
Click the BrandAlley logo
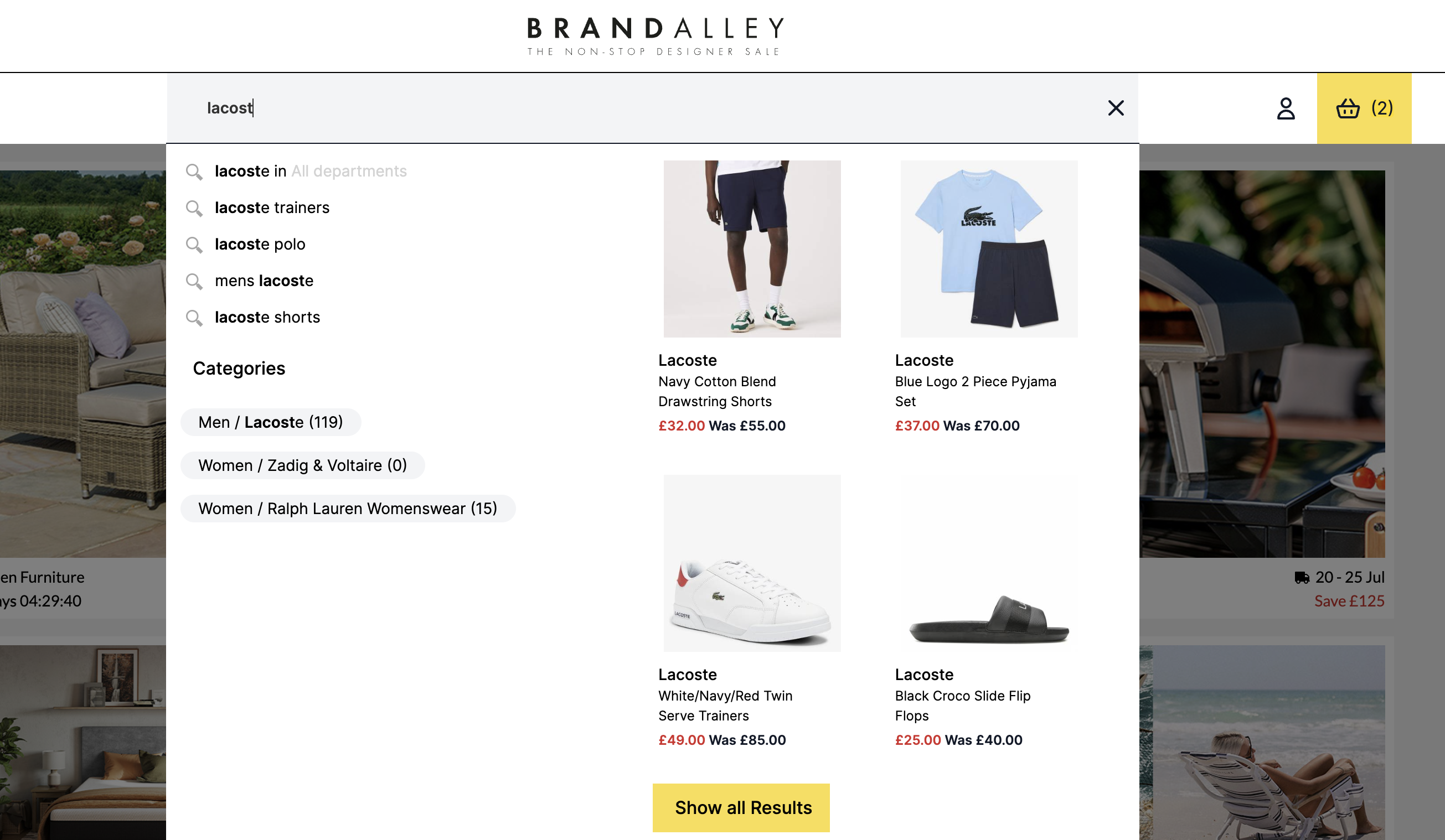(x=655, y=35)
